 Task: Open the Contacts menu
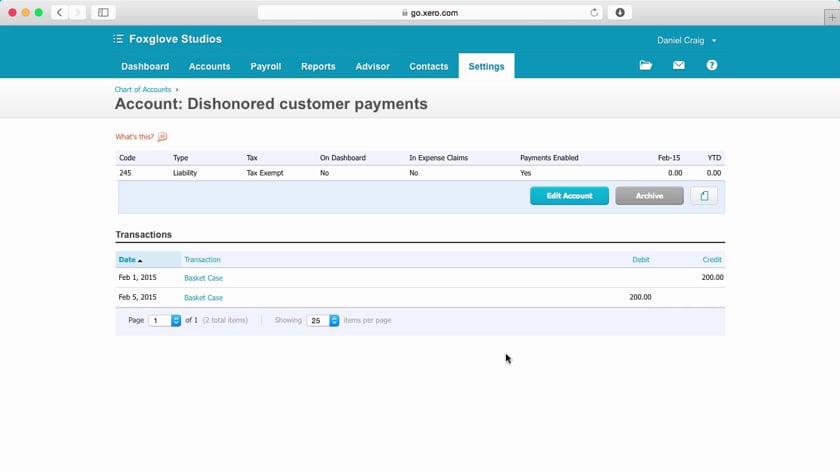coord(429,66)
